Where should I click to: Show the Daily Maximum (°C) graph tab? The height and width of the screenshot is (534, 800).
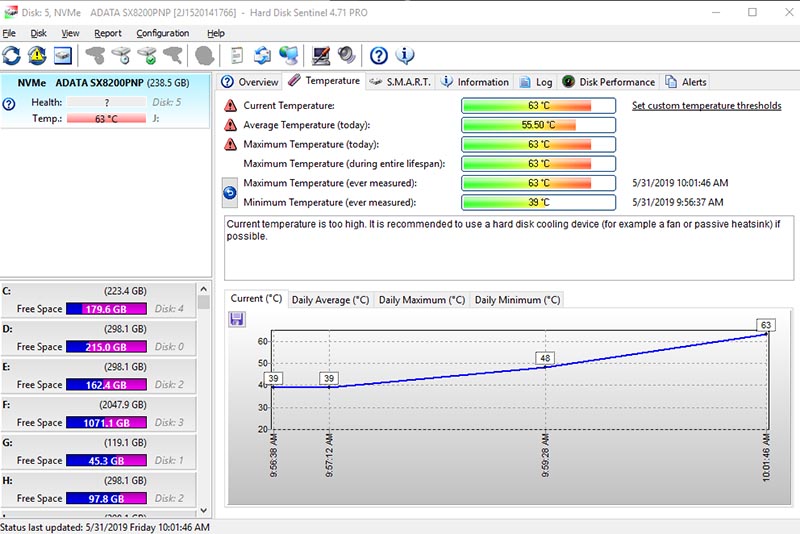[x=421, y=300]
